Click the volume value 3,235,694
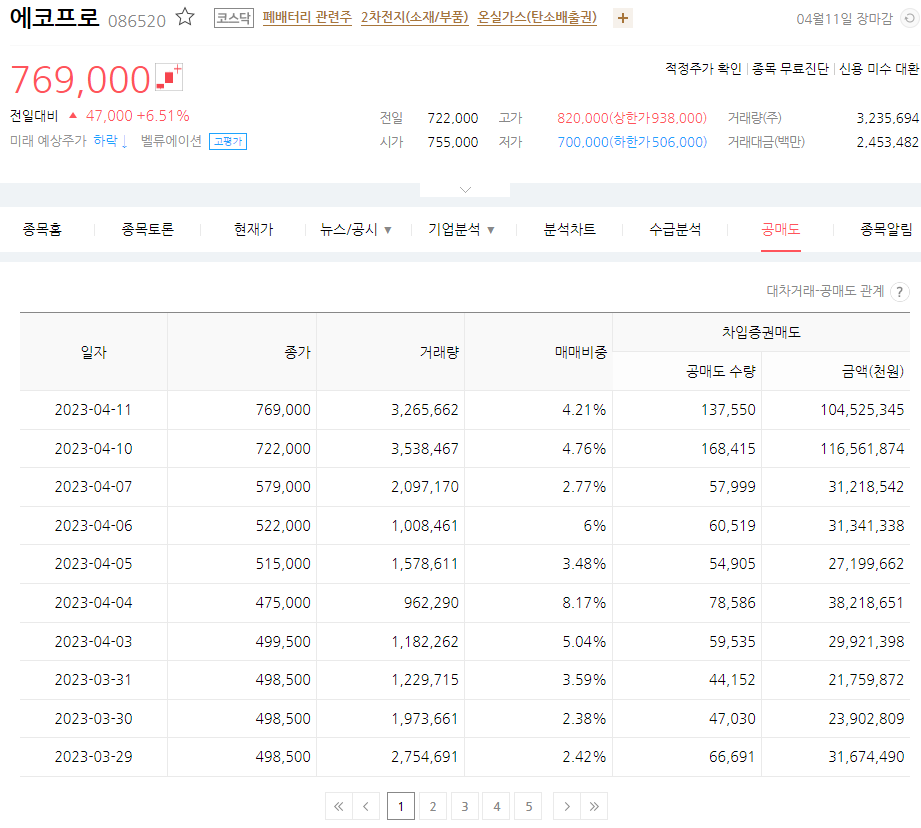921x828 pixels. click(x=888, y=118)
